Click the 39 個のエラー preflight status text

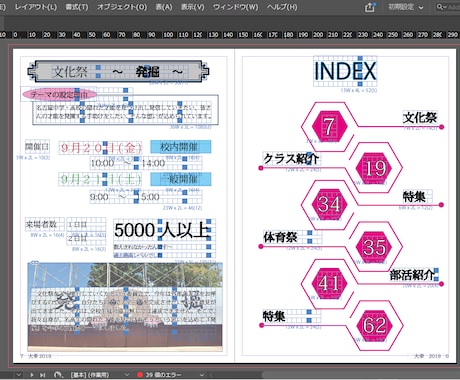[x=163, y=375]
